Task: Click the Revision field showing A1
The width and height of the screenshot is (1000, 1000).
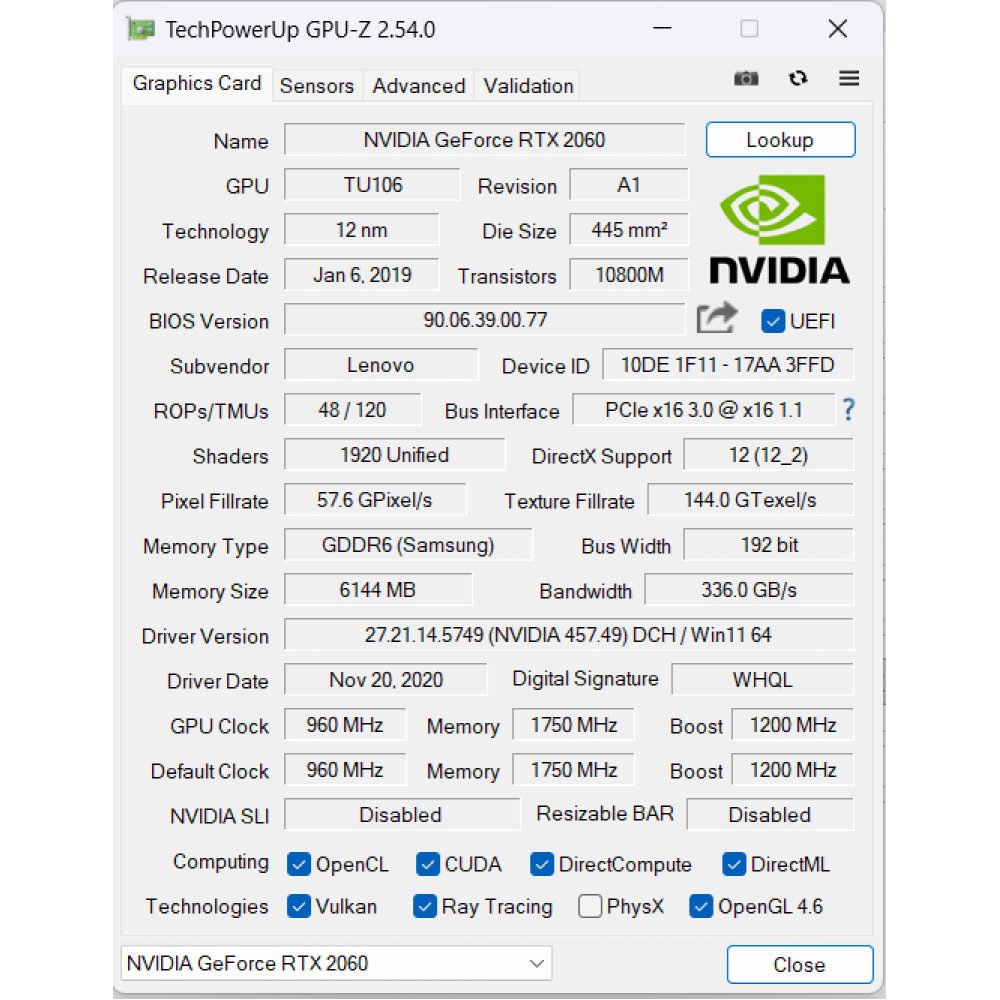Action: point(629,185)
